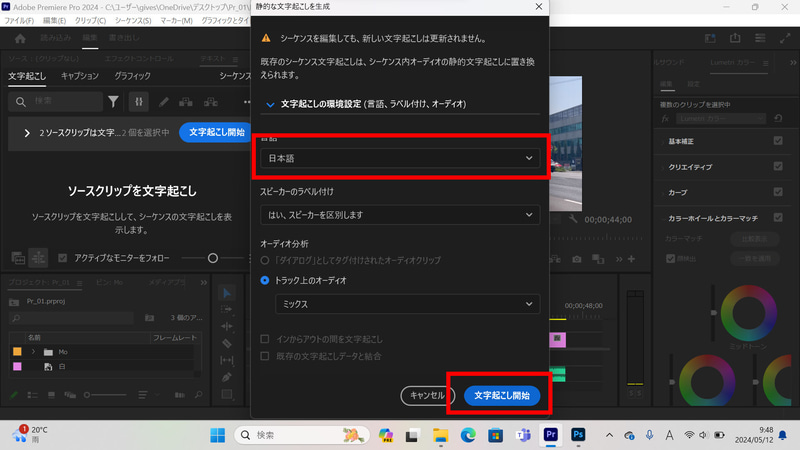
Task: Open Photoshop from the taskbar
Action: pyautogui.click(x=578, y=435)
